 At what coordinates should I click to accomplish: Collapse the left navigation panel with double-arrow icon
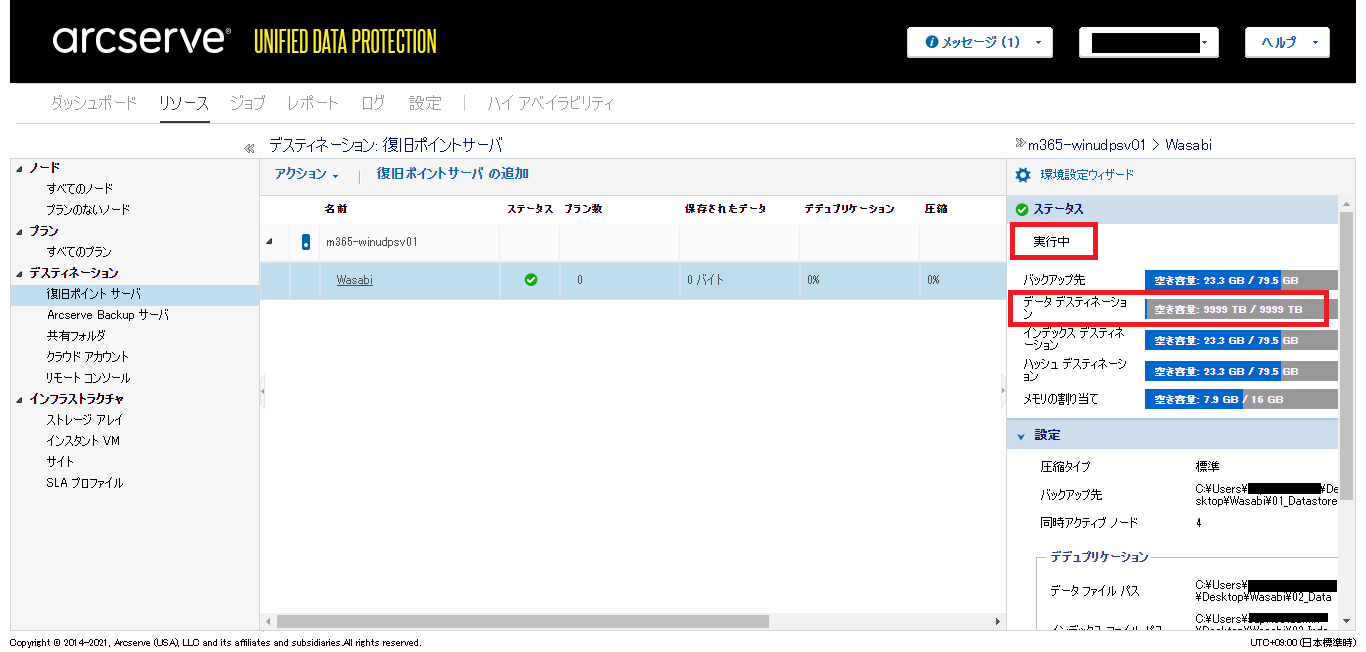point(249,148)
